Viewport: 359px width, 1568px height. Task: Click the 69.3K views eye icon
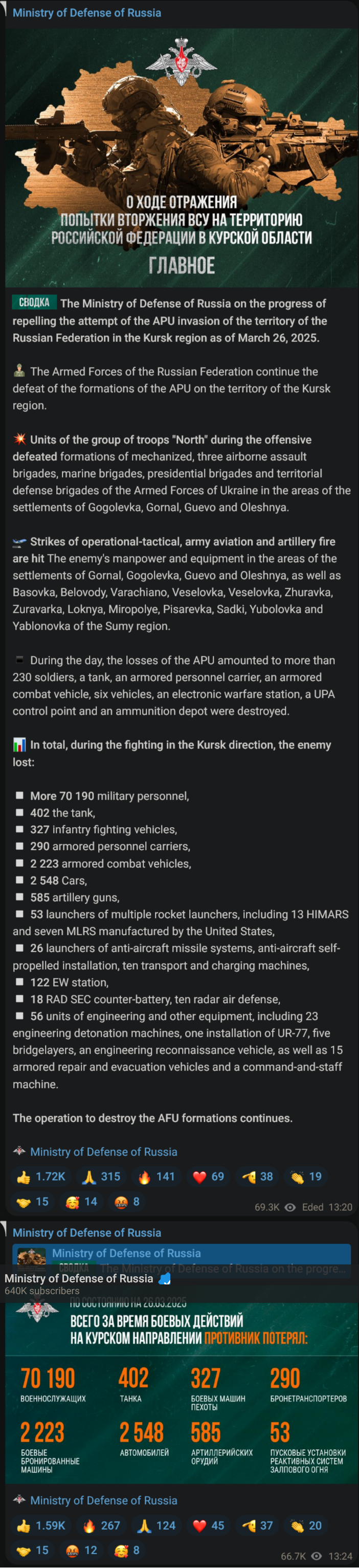pos(290,1207)
